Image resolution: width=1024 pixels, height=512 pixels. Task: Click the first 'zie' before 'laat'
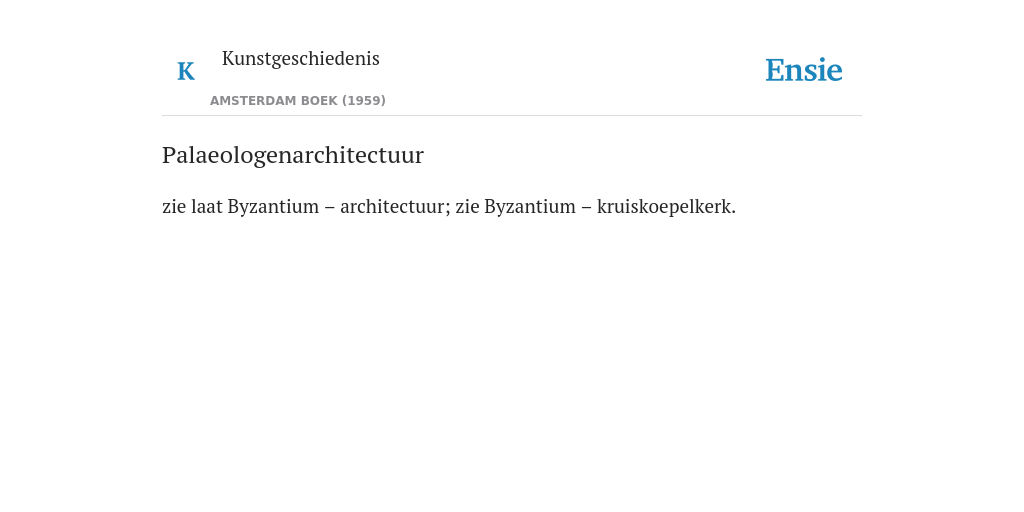point(174,206)
